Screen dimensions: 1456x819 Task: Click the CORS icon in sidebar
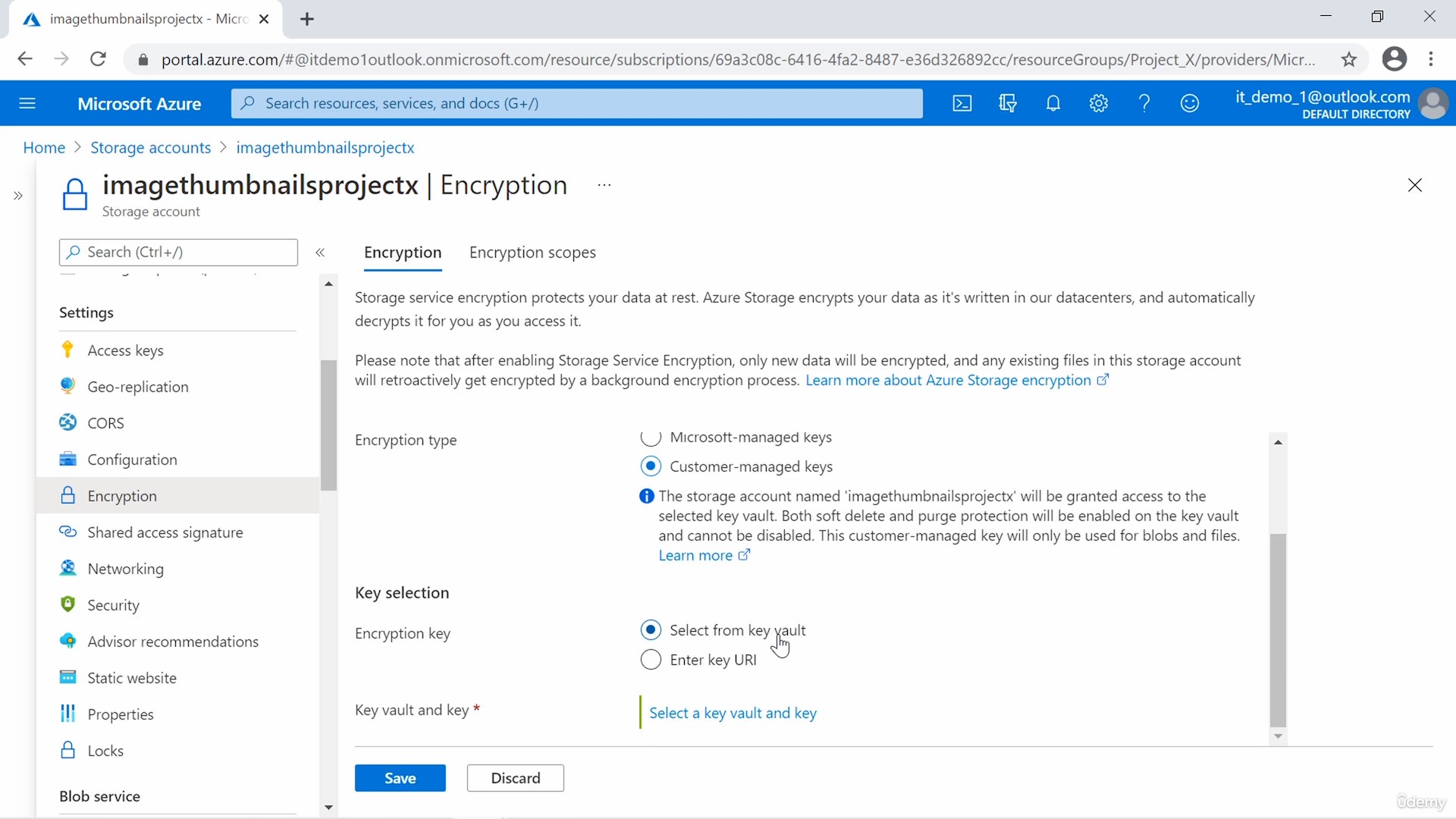[x=67, y=422]
